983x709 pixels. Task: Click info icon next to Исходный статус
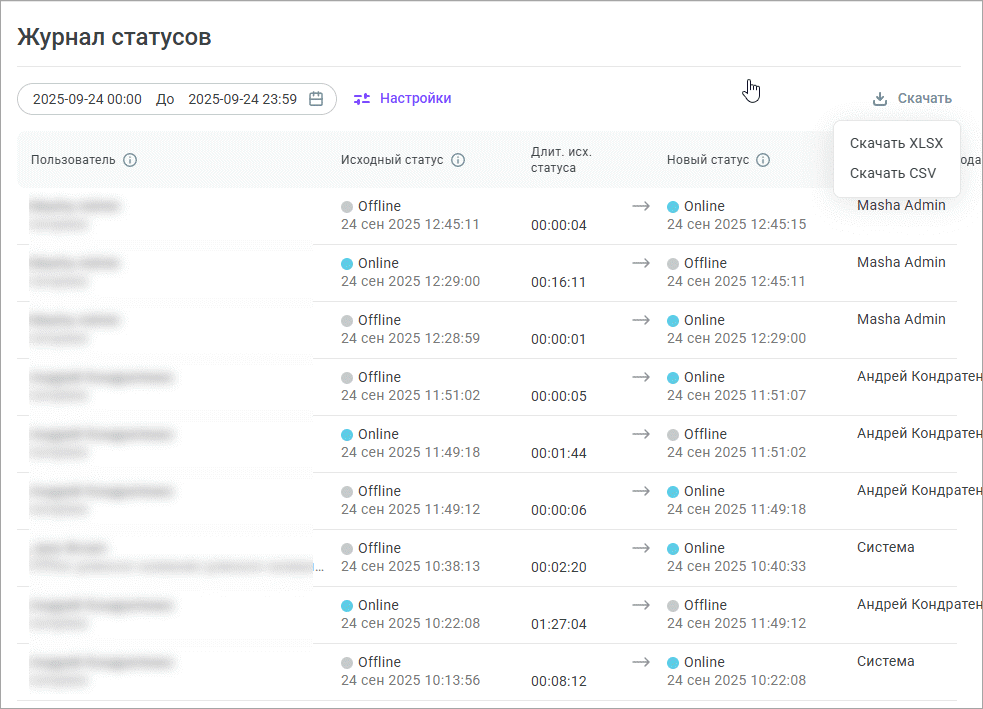pos(458,160)
